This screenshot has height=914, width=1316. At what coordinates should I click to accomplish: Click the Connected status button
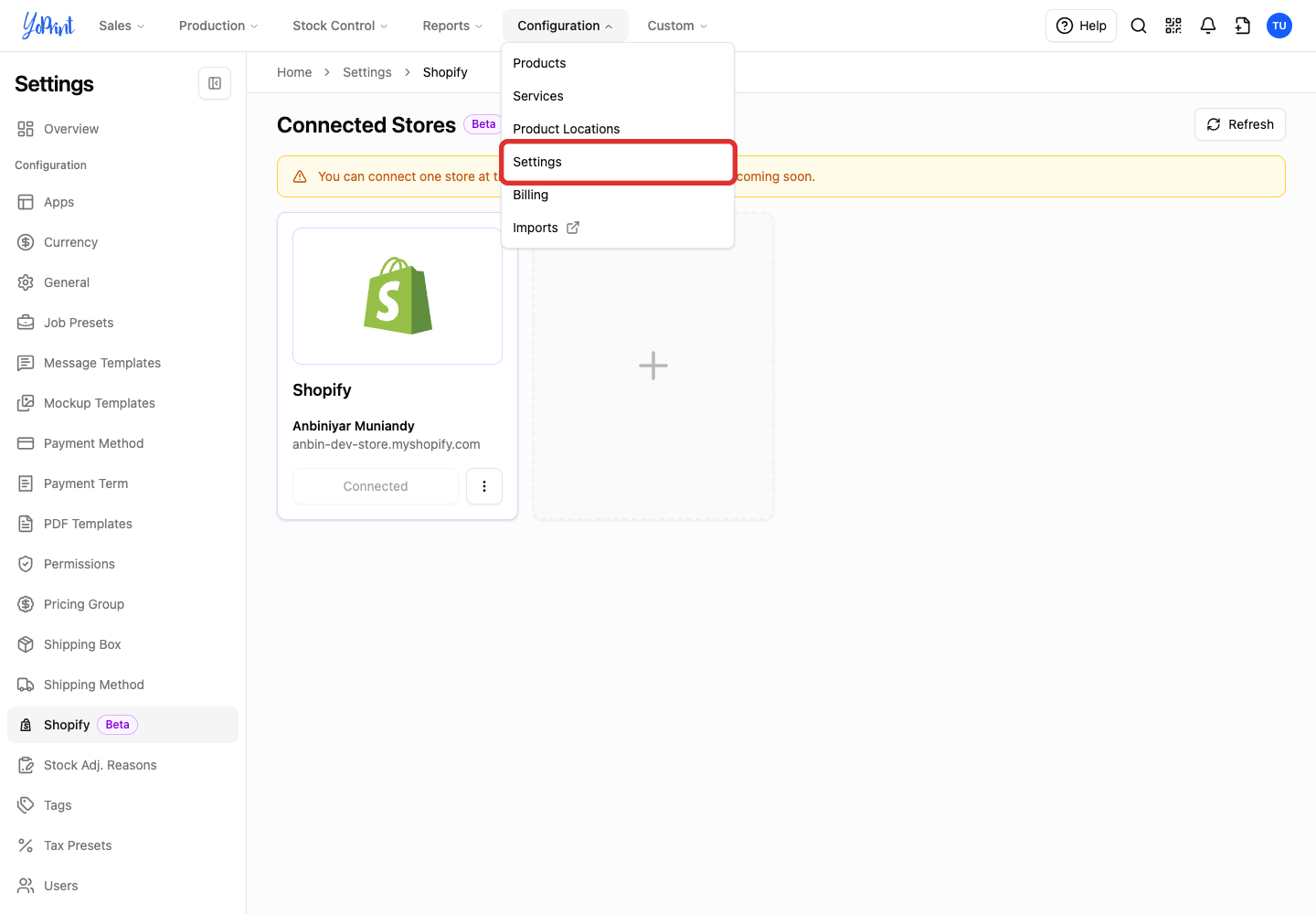(376, 486)
